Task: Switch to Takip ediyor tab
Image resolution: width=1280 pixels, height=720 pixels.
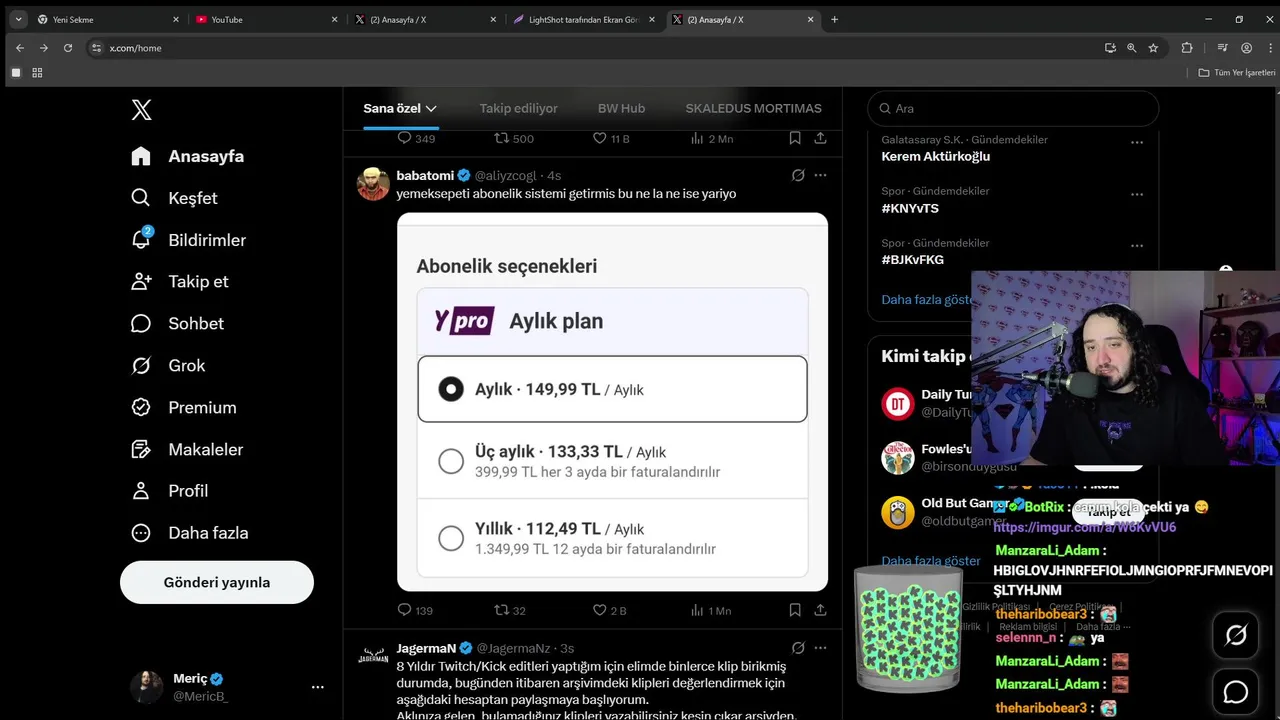Action: point(518,108)
